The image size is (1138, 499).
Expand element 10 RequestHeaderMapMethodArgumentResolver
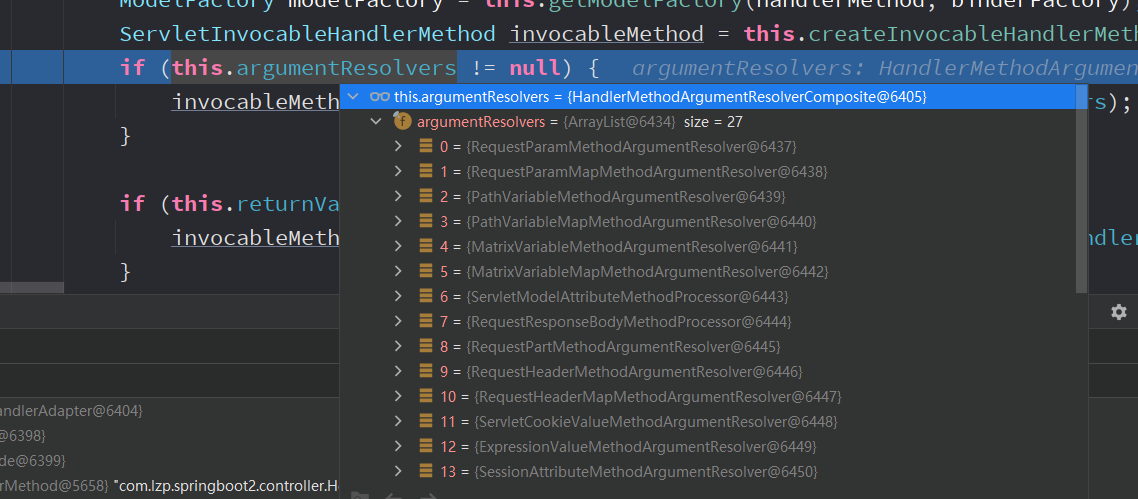398,397
